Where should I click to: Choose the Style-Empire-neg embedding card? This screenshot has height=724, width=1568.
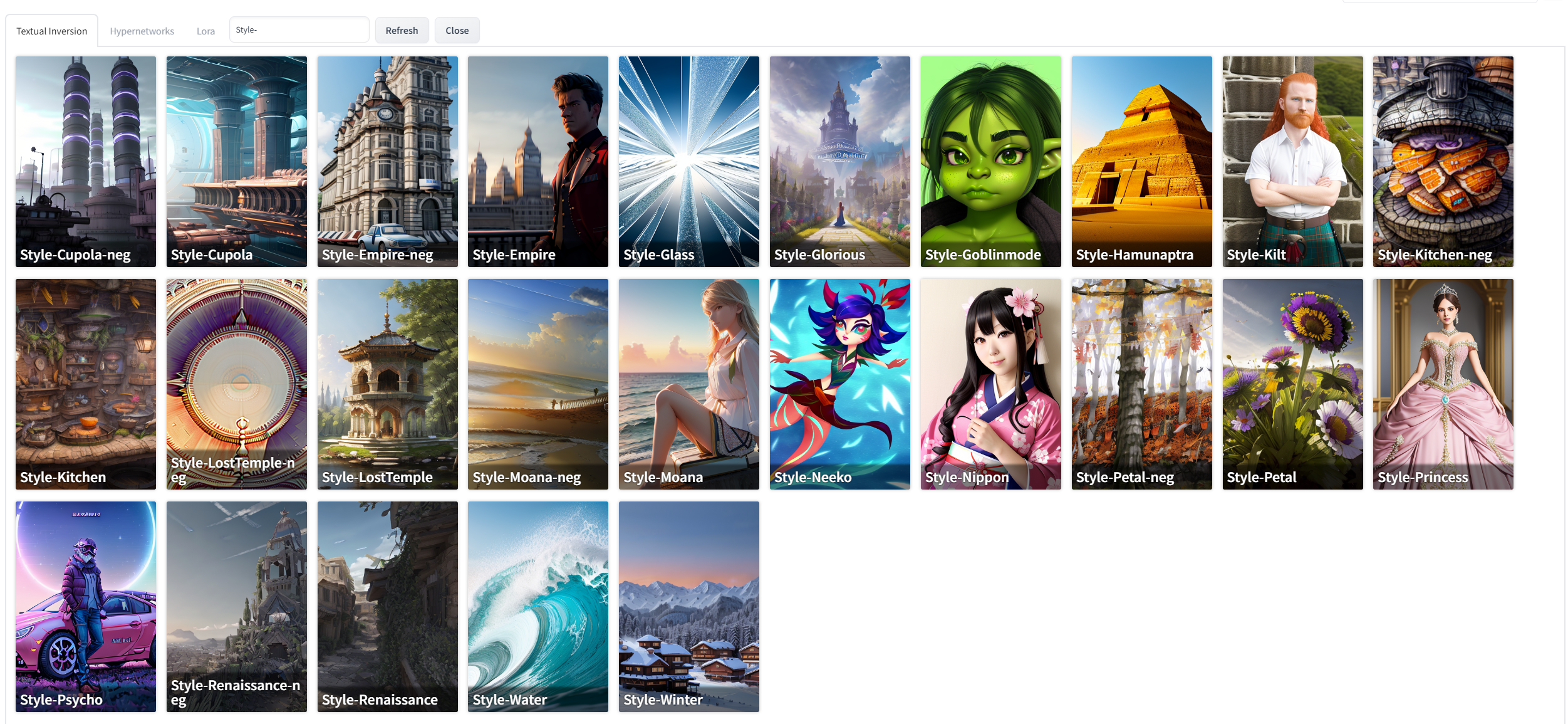(388, 162)
